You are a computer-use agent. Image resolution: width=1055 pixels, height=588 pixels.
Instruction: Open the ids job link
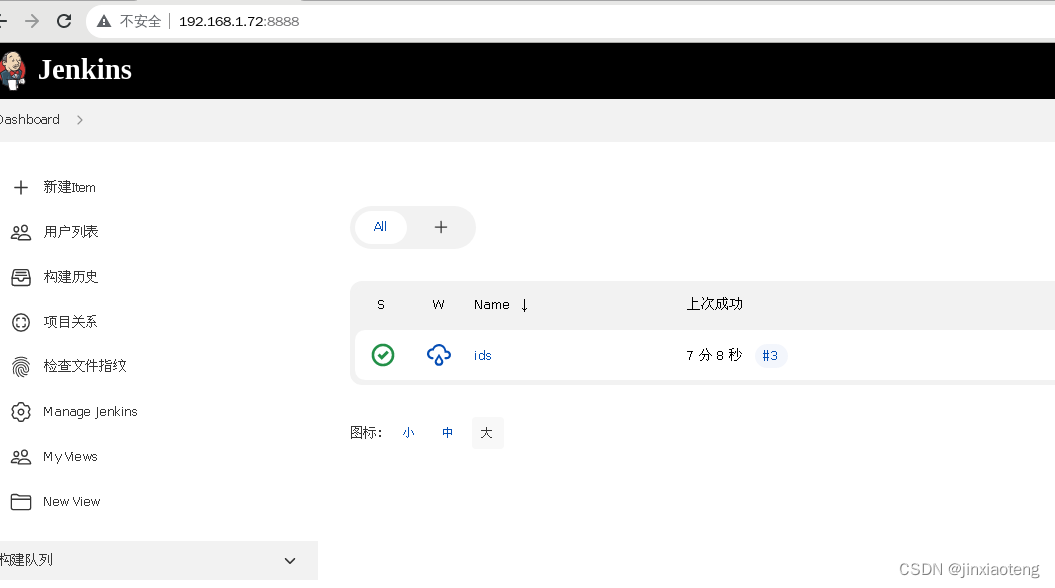click(x=482, y=355)
